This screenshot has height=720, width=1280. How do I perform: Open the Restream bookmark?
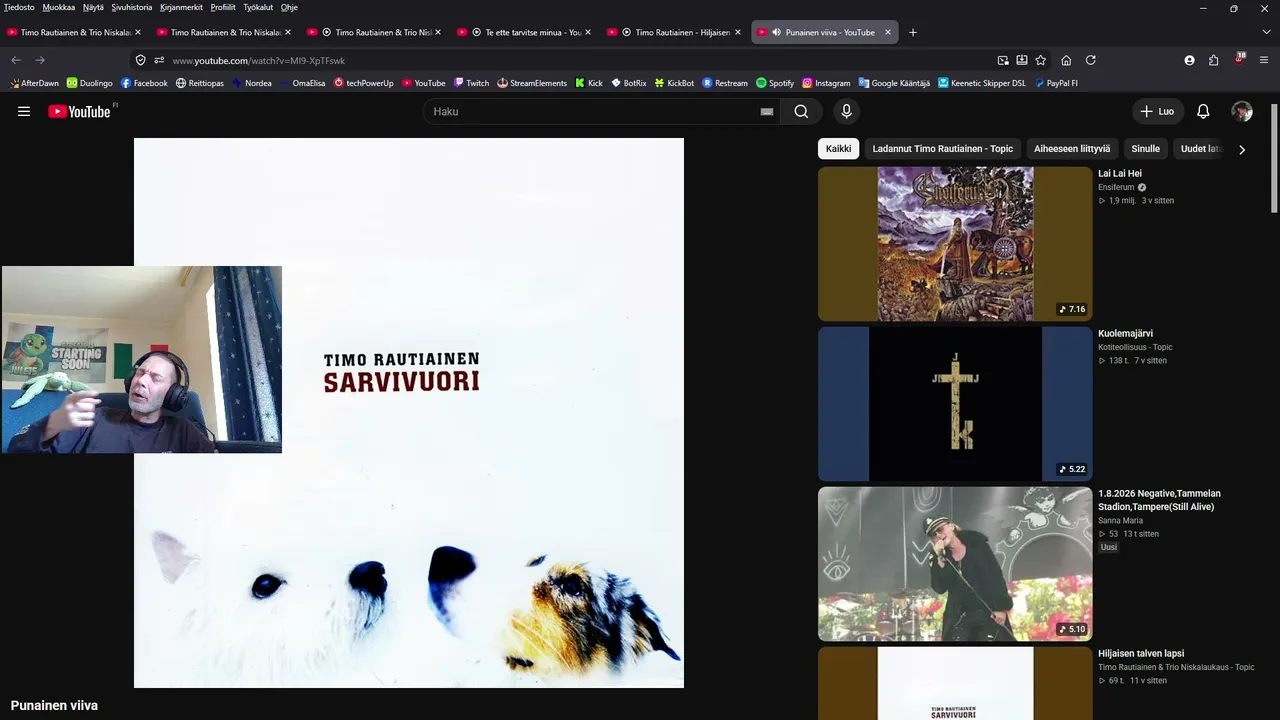(725, 83)
